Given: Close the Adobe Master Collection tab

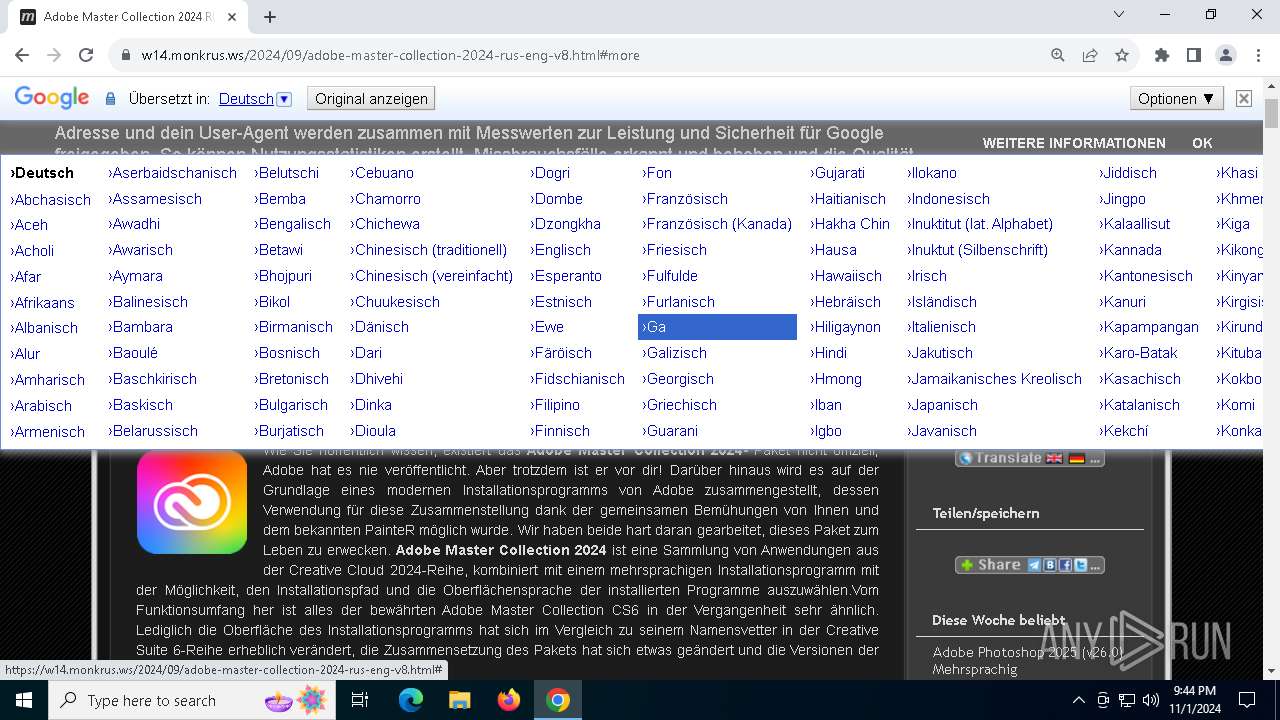Looking at the screenshot, I should [x=232, y=17].
